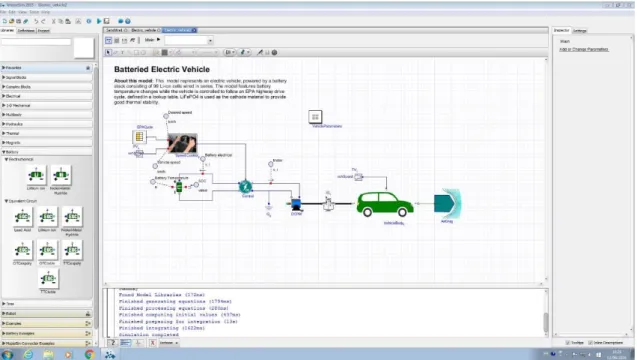The height and width of the screenshot is (360, 637).
Task: Click the Cut scissors icon
Action: point(53,21)
